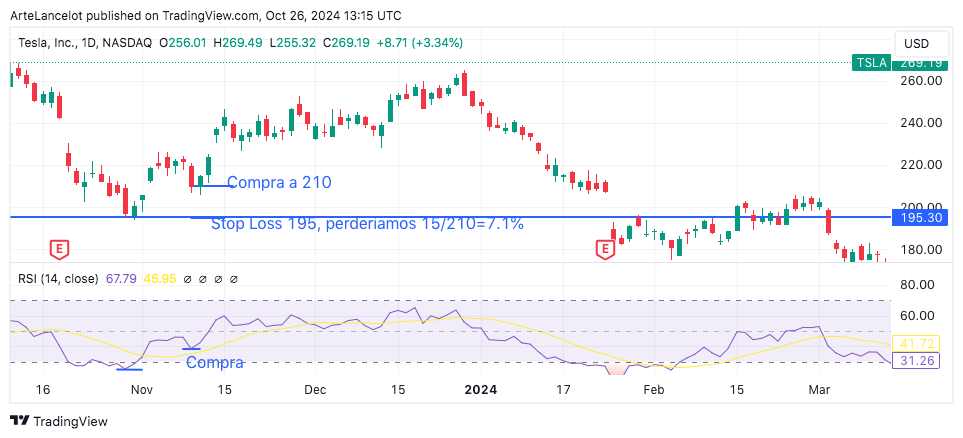Click the close value C269.19 in header
Image resolution: width=963 pixels, height=438 pixels.
pos(348,43)
